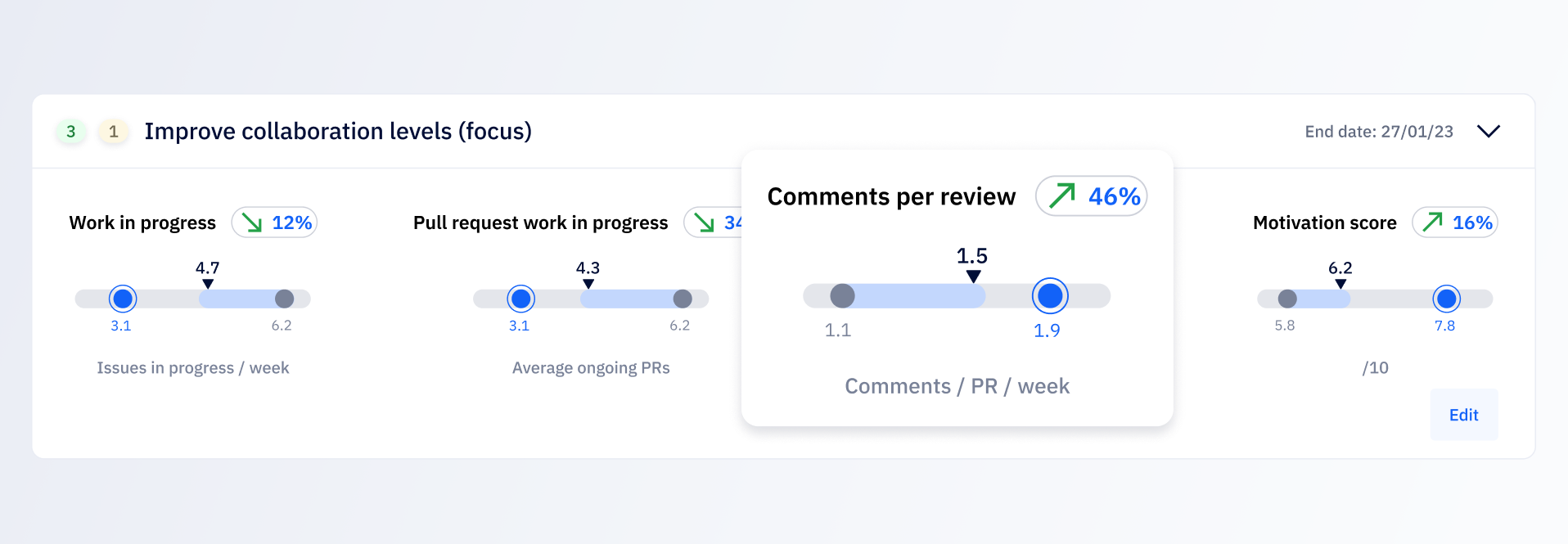
Task: Click the downward arrow icon on Pull request work in progress
Action: 705,222
